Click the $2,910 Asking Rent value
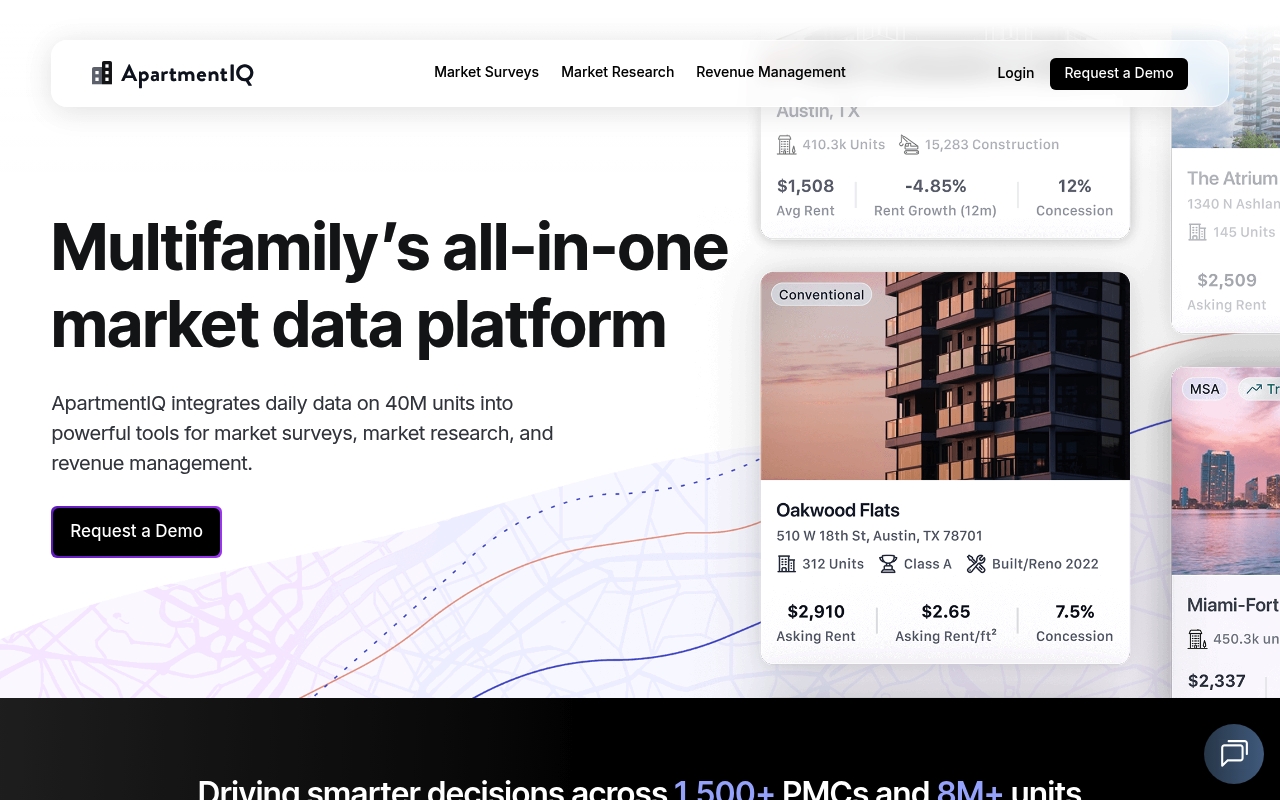1280x800 pixels. pyautogui.click(x=816, y=612)
